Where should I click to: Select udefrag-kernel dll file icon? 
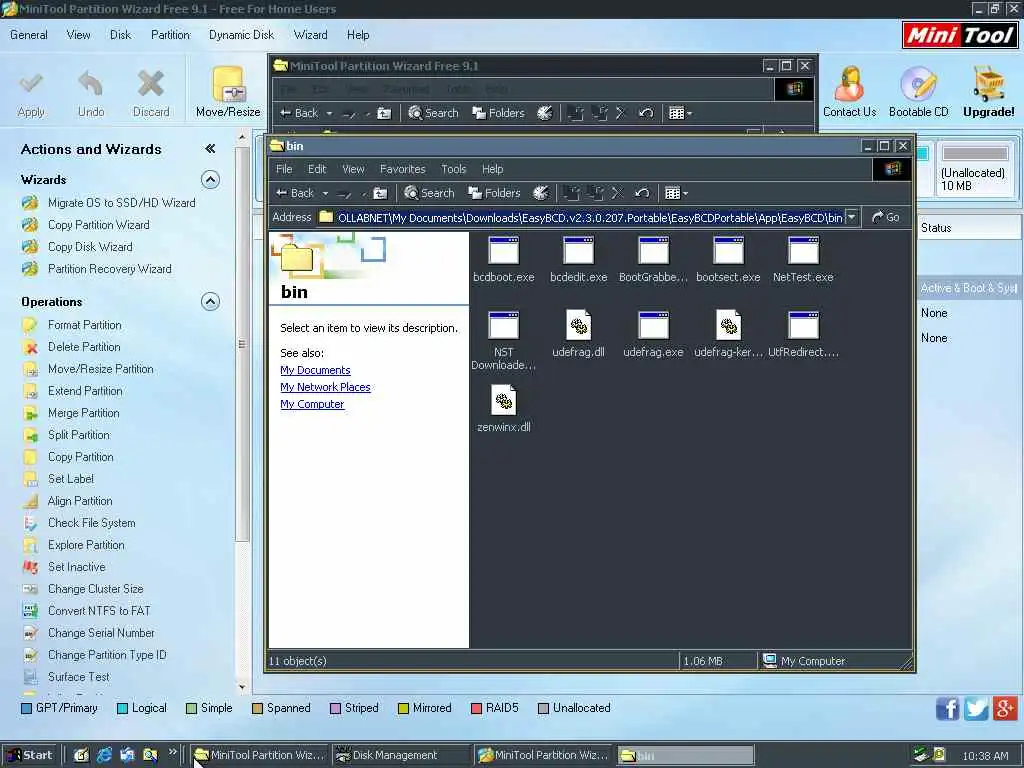click(x=728, y=325)
